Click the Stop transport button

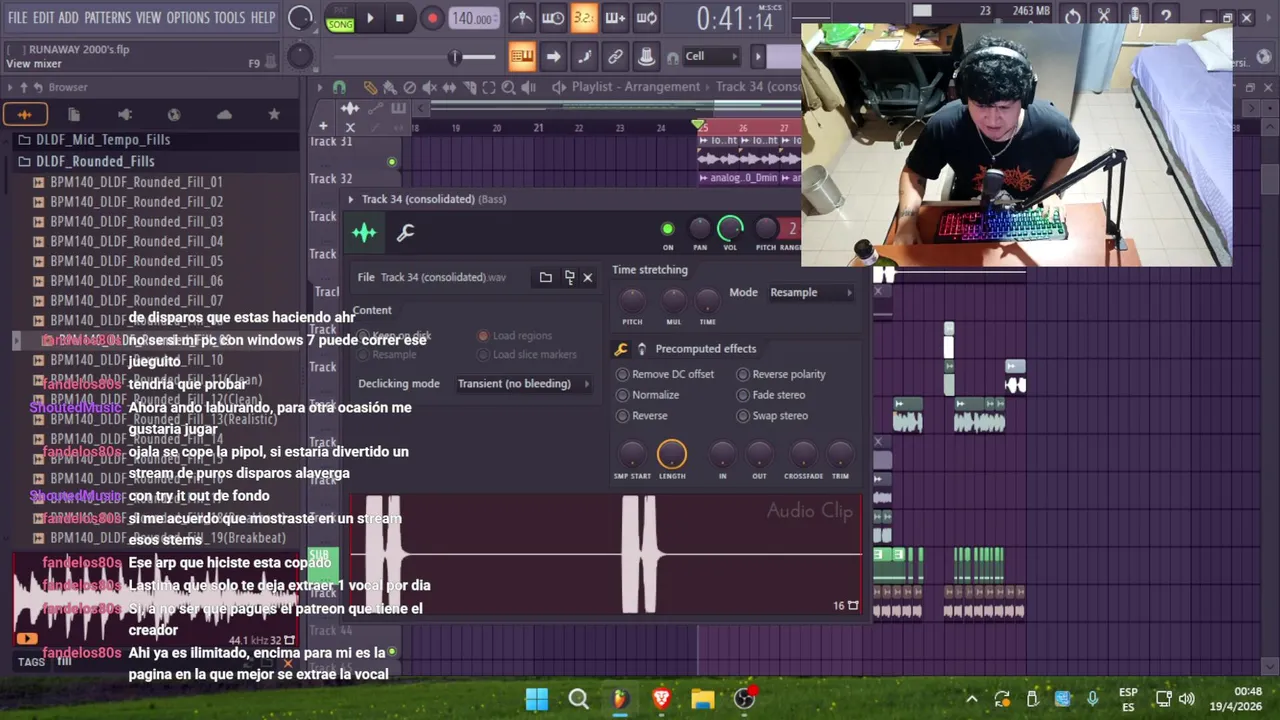tap(400, 18)
